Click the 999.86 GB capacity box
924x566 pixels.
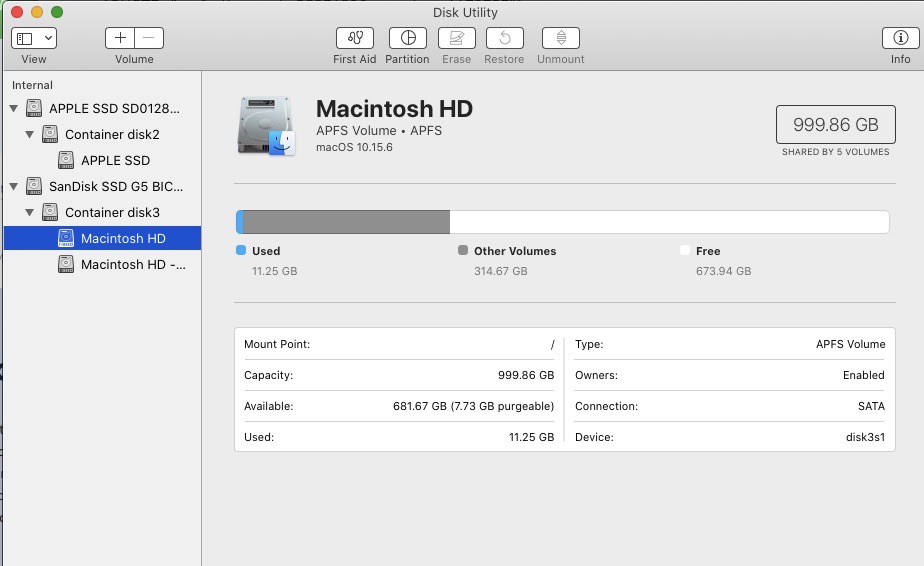tap(836, 124)
